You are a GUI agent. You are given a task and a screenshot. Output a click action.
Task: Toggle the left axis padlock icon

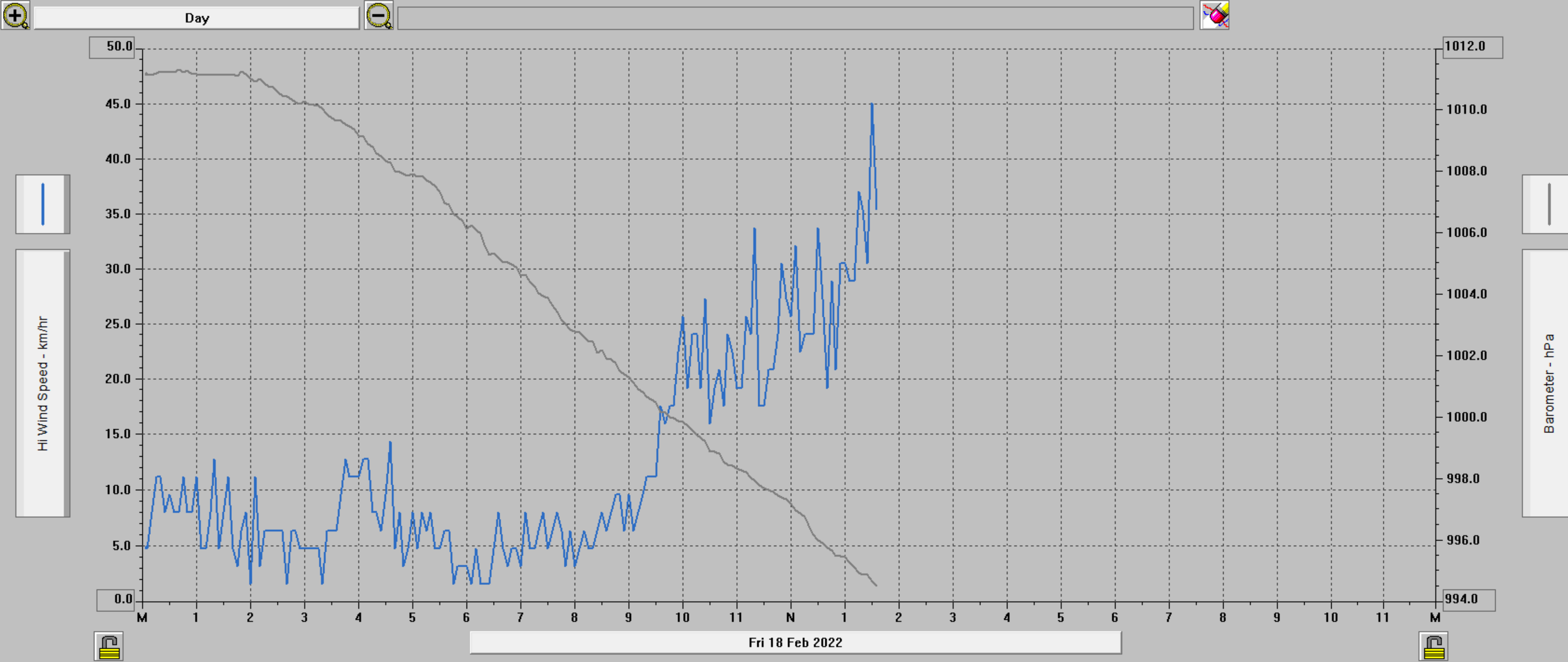pyautogui.click(x=109, y=646)
